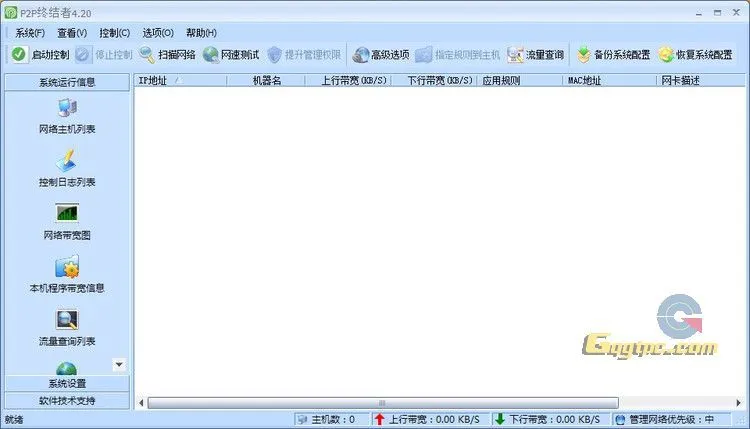Image resolution: width=750 pixels, height=429 pixels.
Task: Open the 帮助(H) menu
Action: (x=201, y=33)
